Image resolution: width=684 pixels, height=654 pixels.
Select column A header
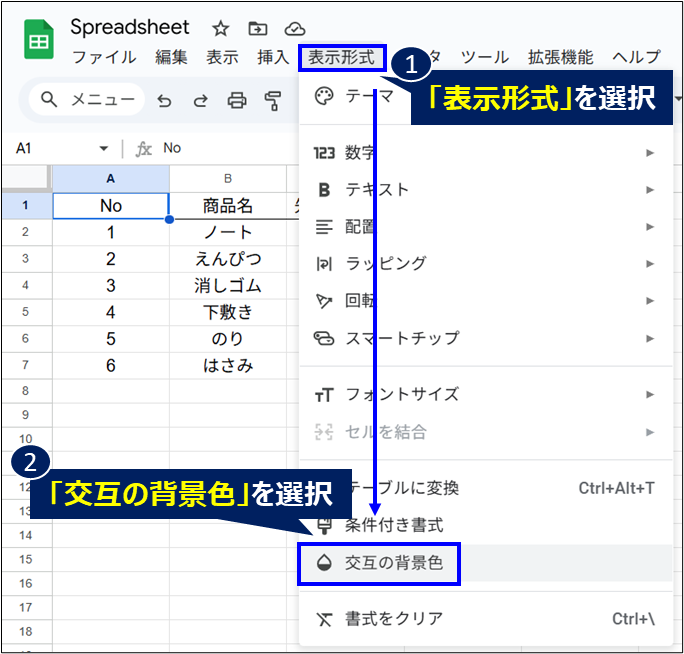click(x=111, y=178)
